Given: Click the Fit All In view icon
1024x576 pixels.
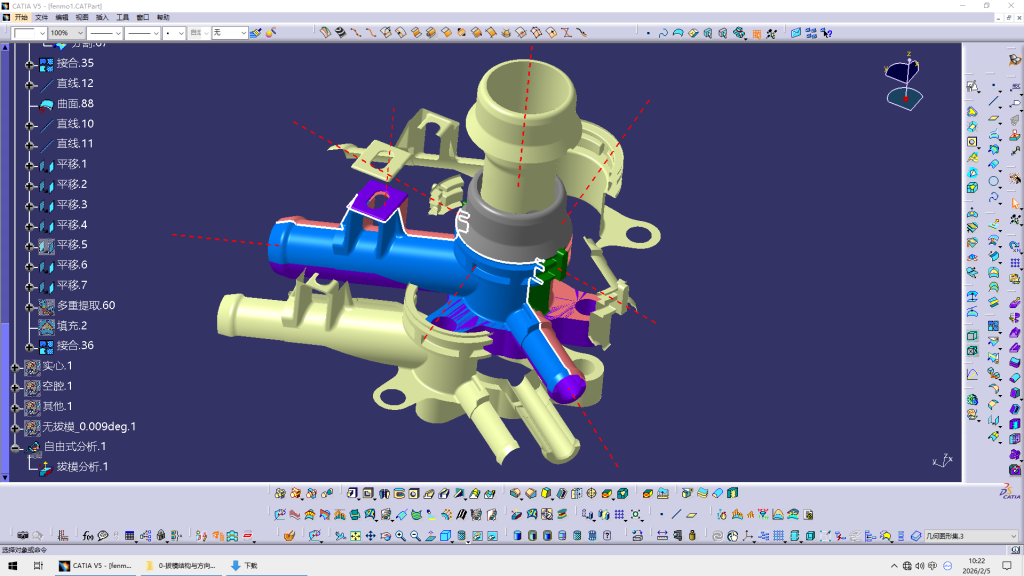Looking at the screenshot, I should tap(355, 536).
